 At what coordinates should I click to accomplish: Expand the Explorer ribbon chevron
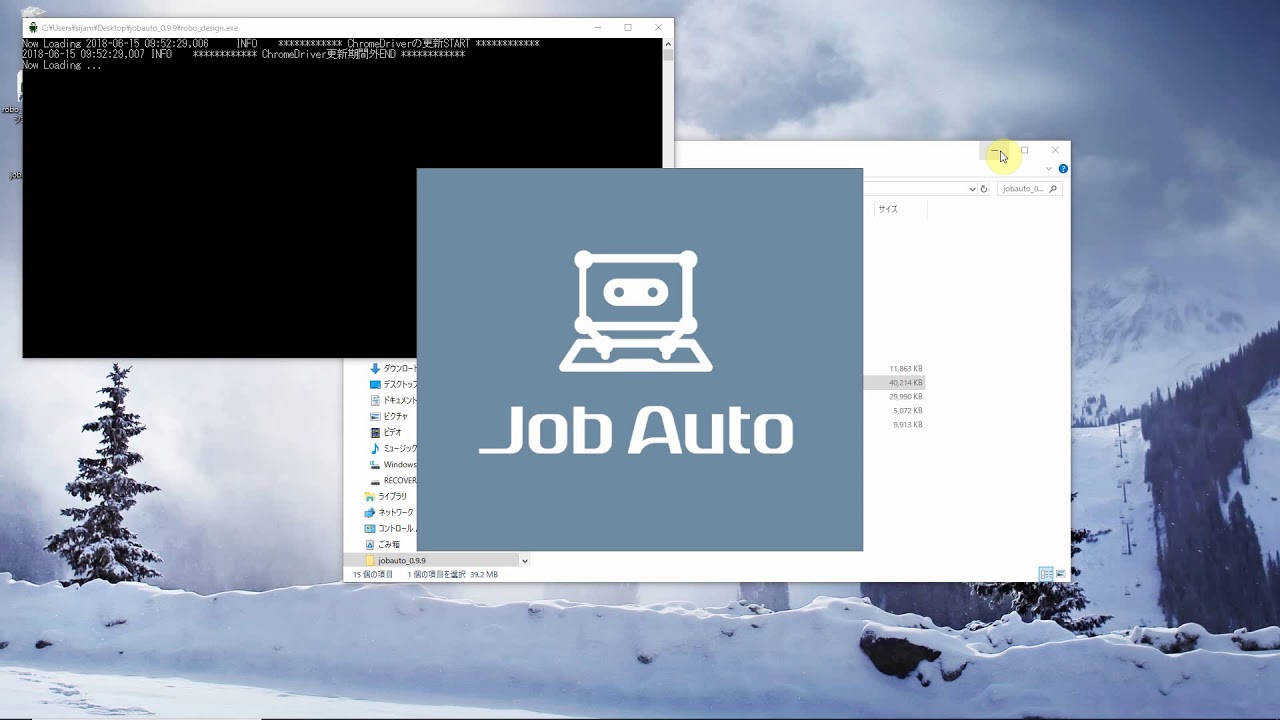coord(1048,169)
